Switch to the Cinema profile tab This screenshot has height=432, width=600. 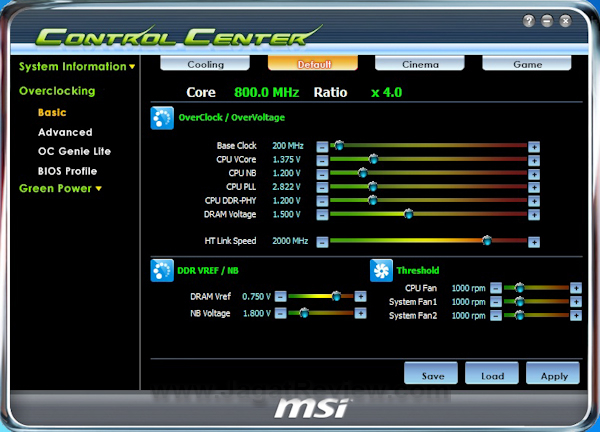click(x=420, y=64)
